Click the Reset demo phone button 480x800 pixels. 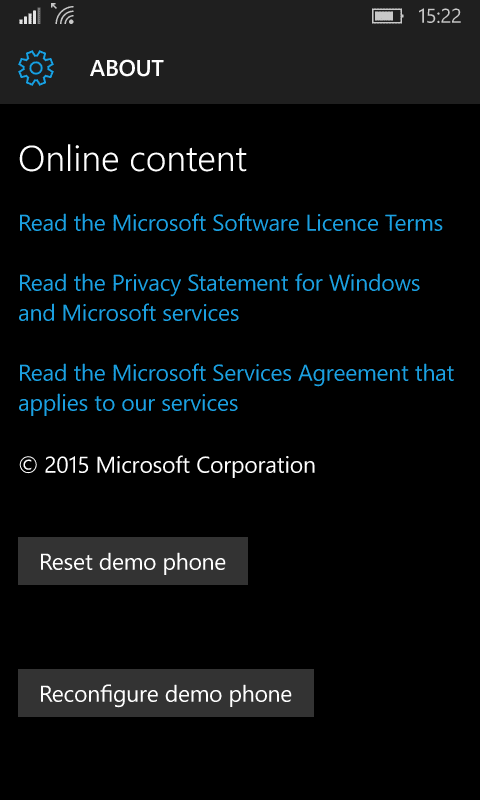(133, 561)
